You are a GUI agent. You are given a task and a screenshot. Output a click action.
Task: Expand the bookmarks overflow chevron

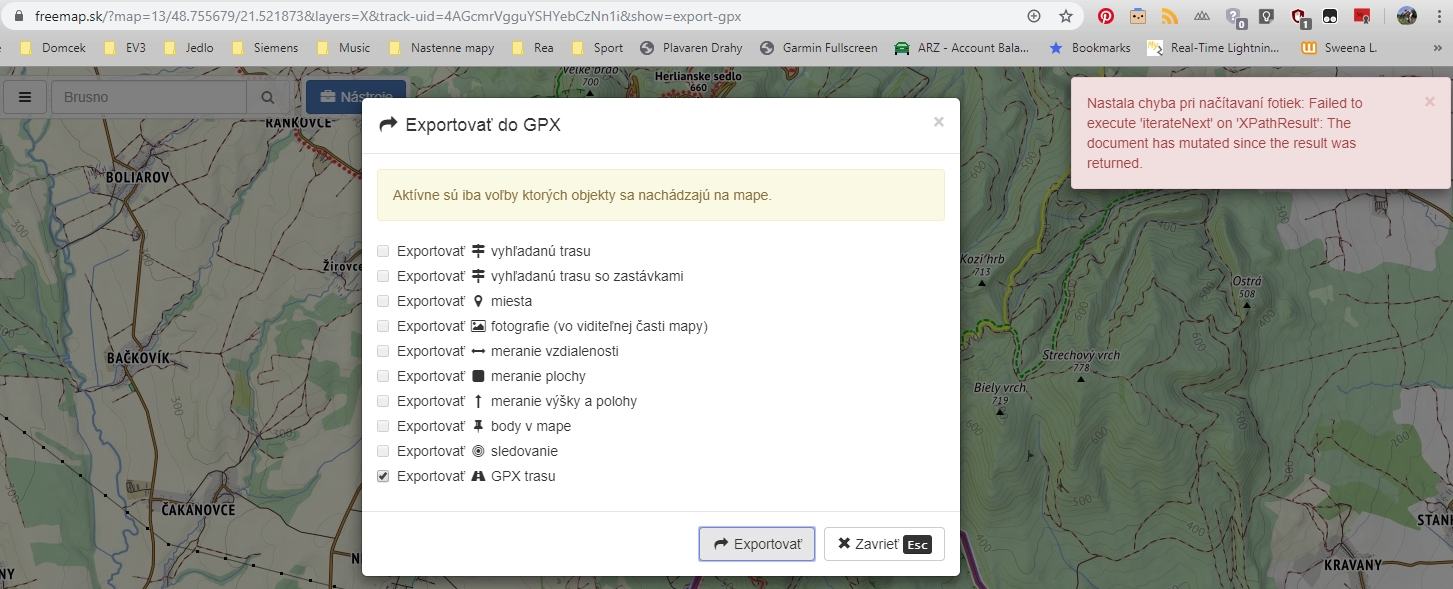pyautogui.click(x=1438, y=46)
